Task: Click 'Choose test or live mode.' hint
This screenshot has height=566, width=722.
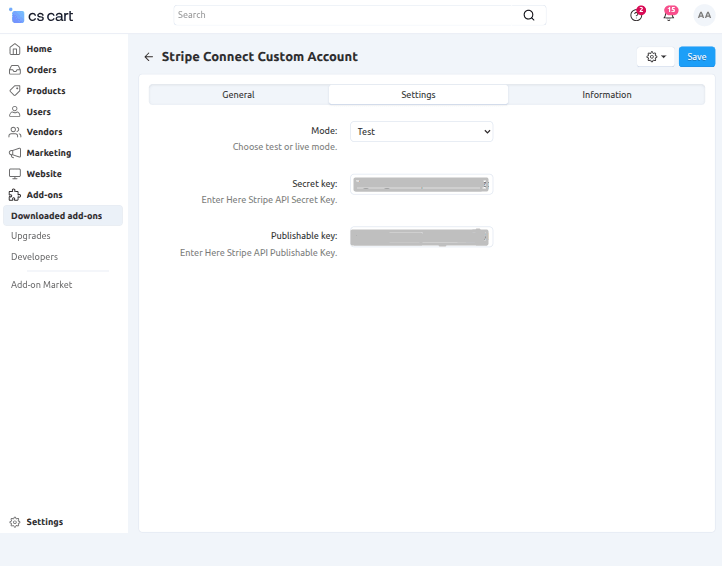Action: click(285, 147)
